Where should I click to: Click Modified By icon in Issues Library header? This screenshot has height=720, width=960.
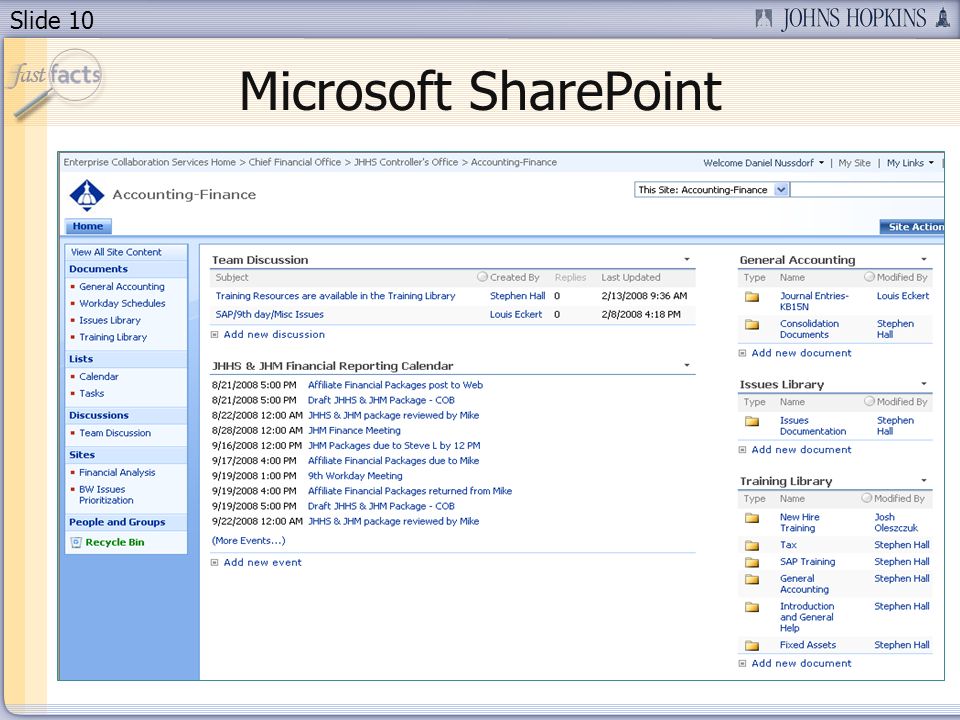pos(869,402)
